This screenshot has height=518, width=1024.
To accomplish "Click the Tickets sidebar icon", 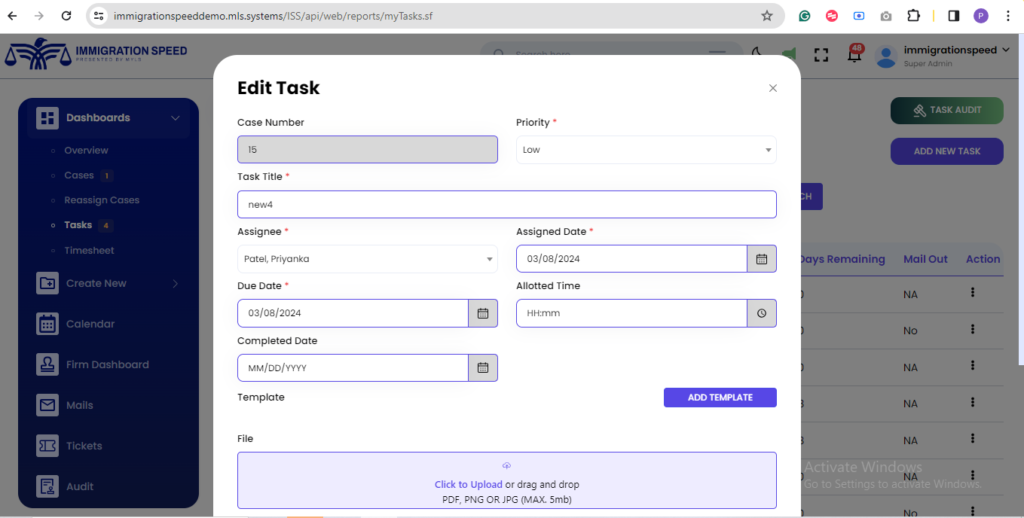I will click(x=48, y=445).
